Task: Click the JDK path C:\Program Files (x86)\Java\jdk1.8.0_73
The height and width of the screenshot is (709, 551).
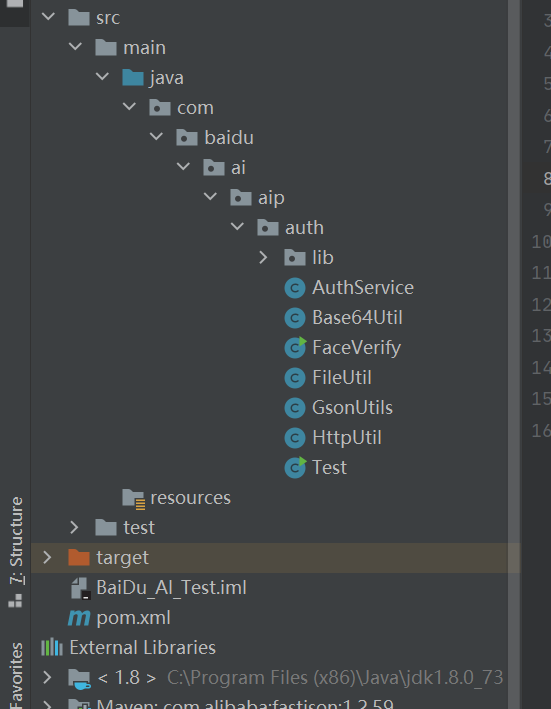Action: click(335, 677)
